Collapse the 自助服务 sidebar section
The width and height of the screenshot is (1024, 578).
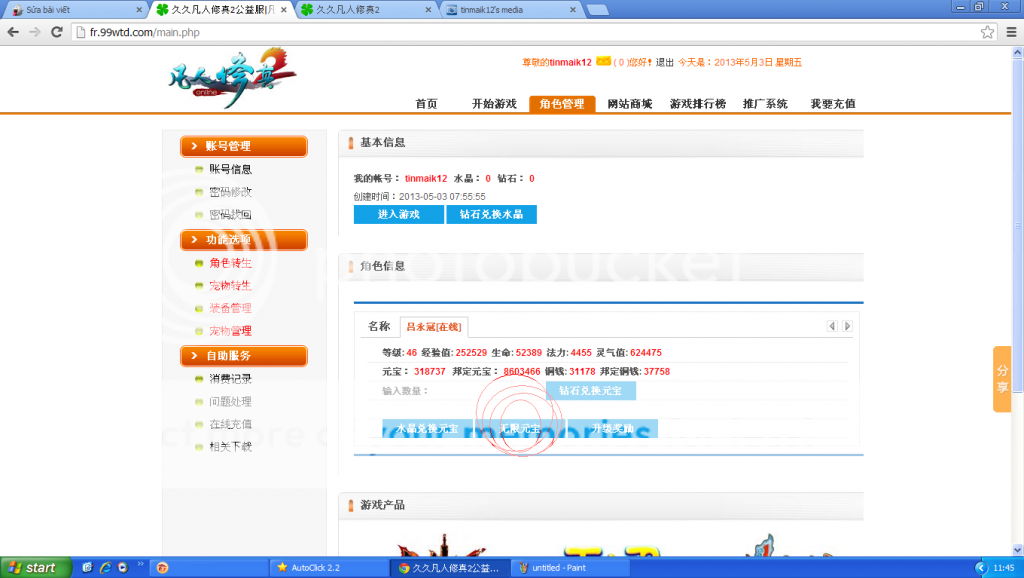(x=244, y=356)
